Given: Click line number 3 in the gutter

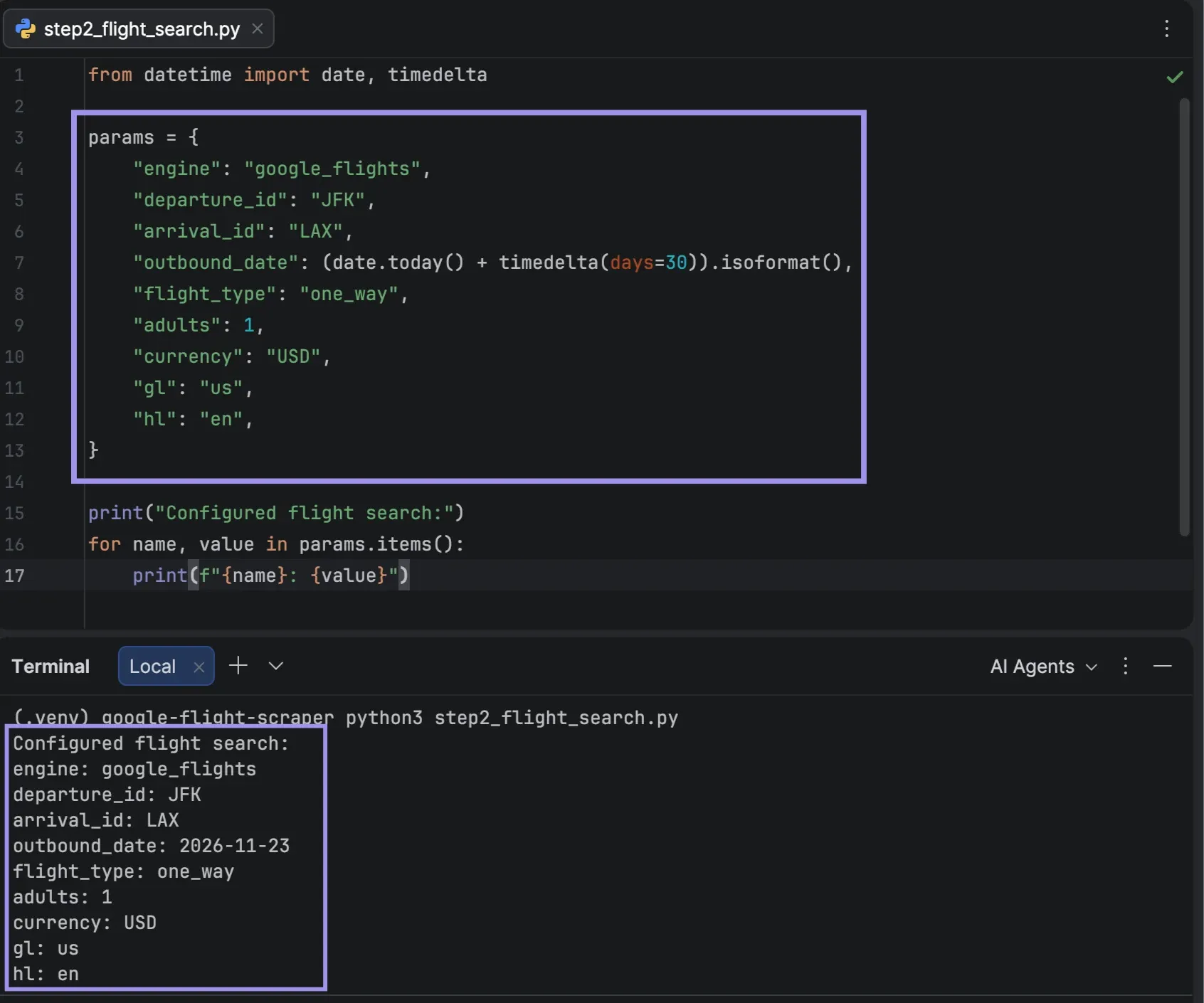Looking at the screenshot, I should (19, 137).
